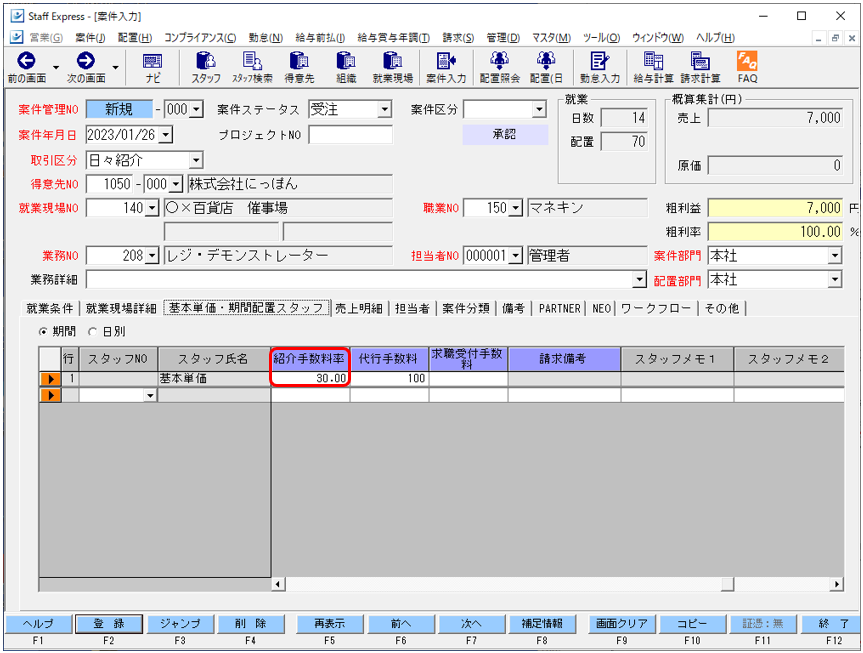Click the 削除 F4 button

click(x=250, y=624)
